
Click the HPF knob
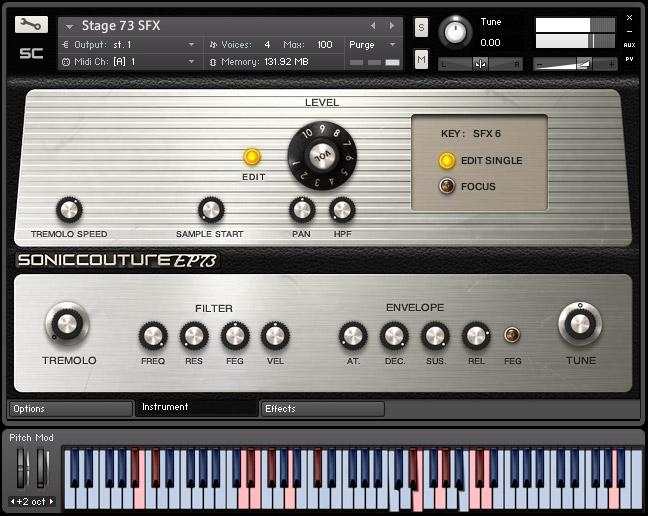point(342,210)
